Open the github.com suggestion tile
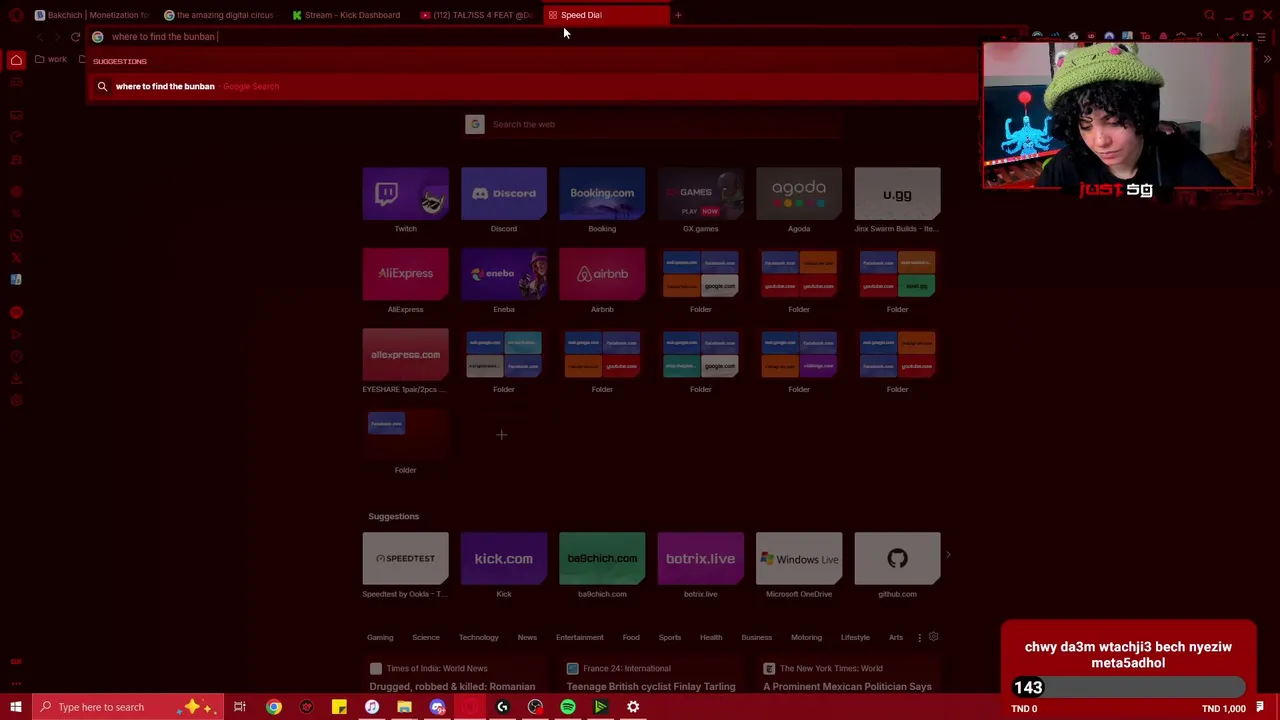The height and width of the screenshot is (720, 1280). pyautogui.click(x=897, y=559)
